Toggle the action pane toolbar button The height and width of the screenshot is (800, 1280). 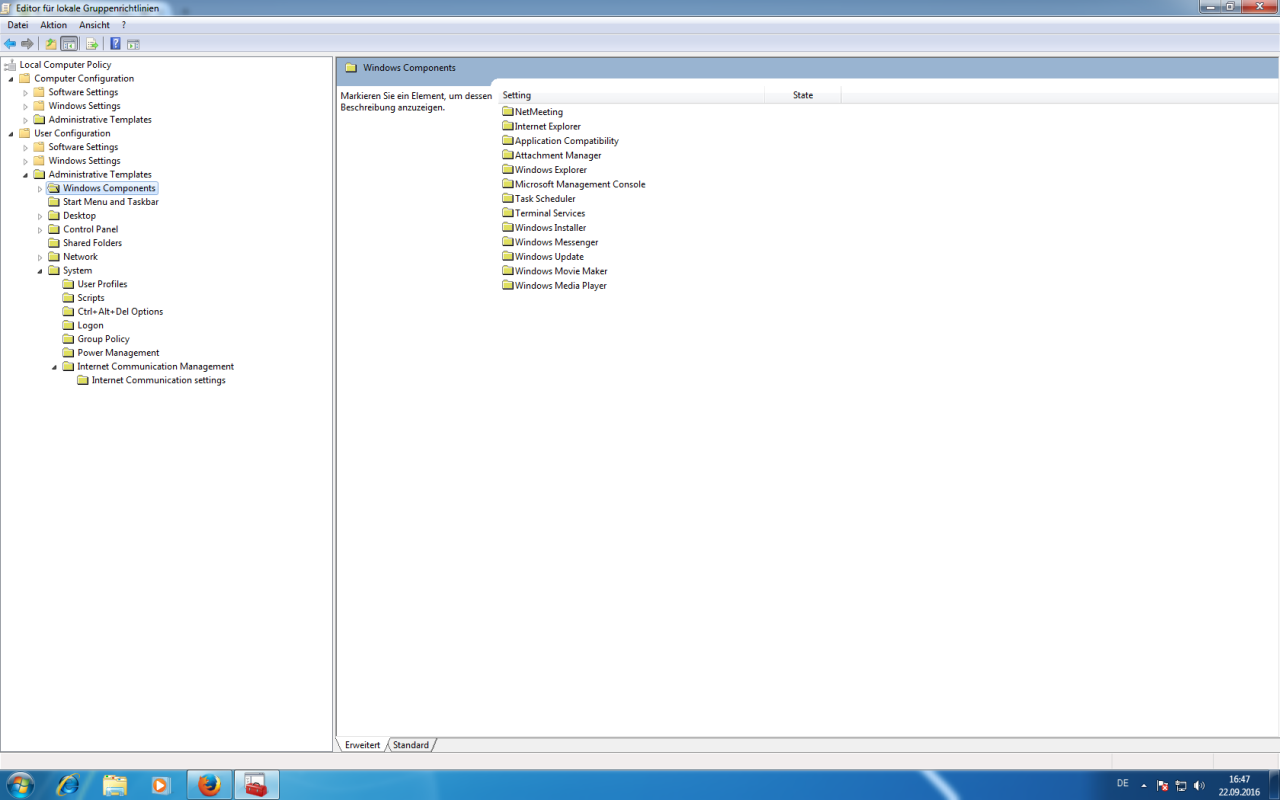[x=133, y=44]
